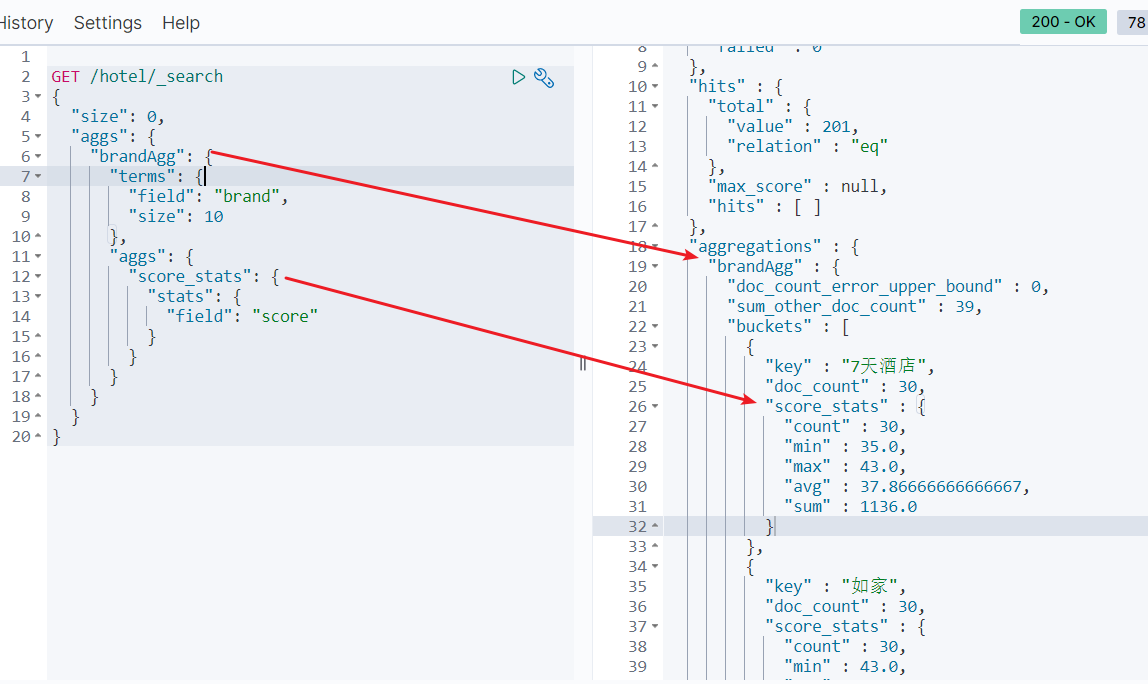Click the "field": "brand" line
Image resolution: width=1148 pixels, height=684 pixels.
[208, 196]
